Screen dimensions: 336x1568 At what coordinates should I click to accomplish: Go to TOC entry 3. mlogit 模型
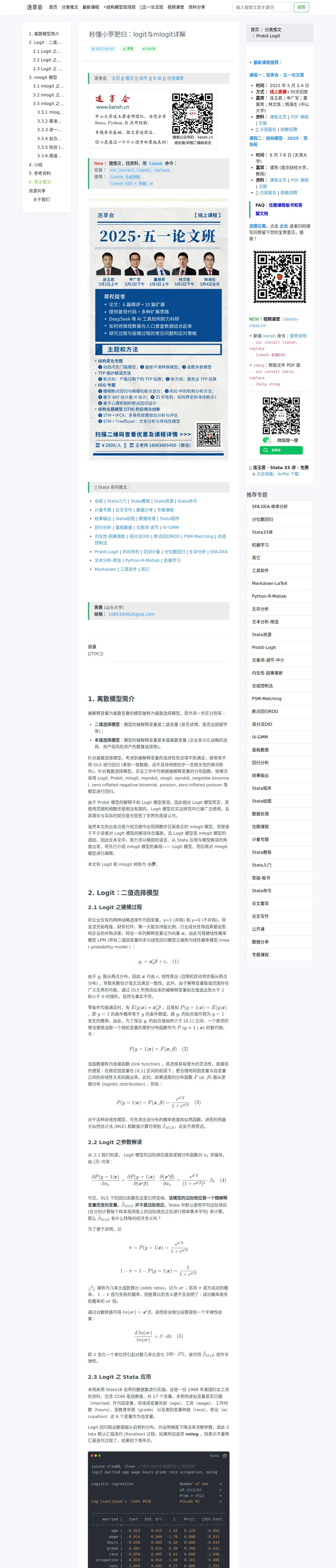coord(43,77)
